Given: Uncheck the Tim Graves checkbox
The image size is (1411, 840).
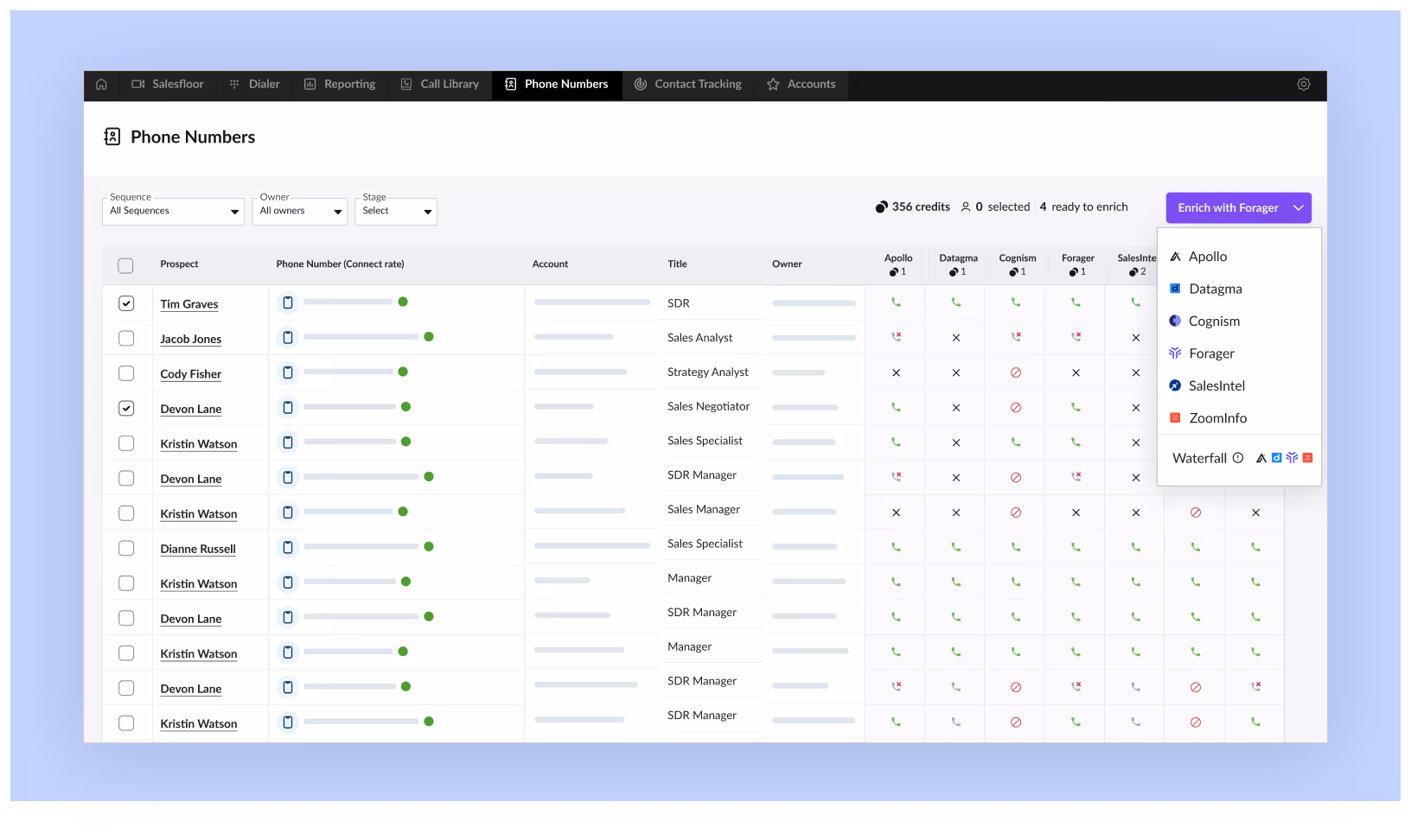Looking at the screenshot, I should point(126,303).
